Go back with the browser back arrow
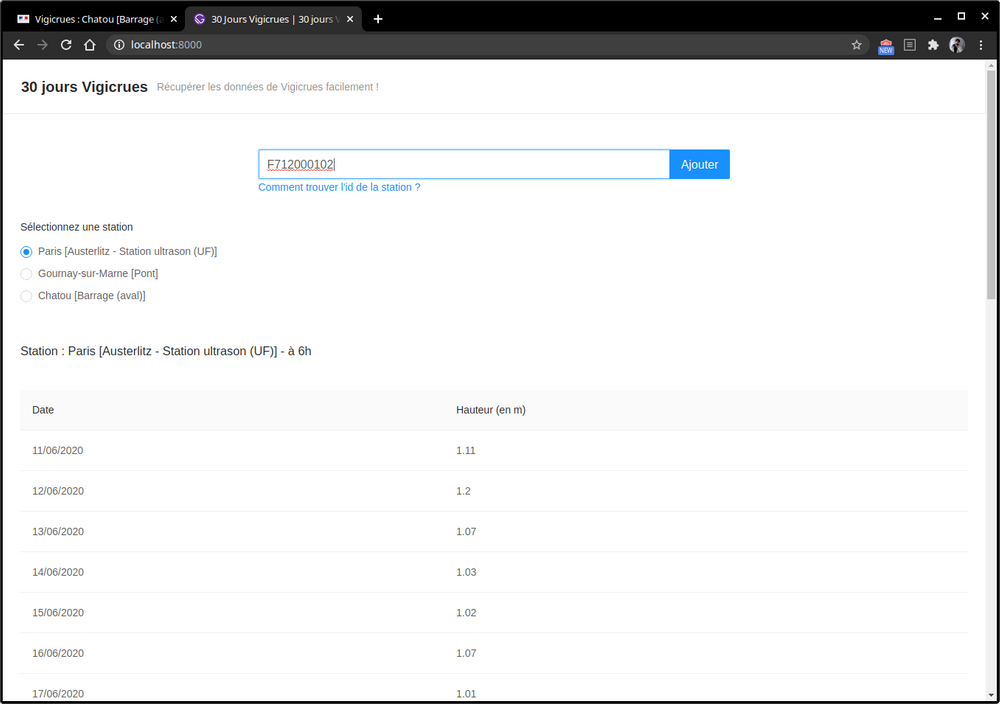1000x704 pixels. pyautogui.click(x=19, y=45)
